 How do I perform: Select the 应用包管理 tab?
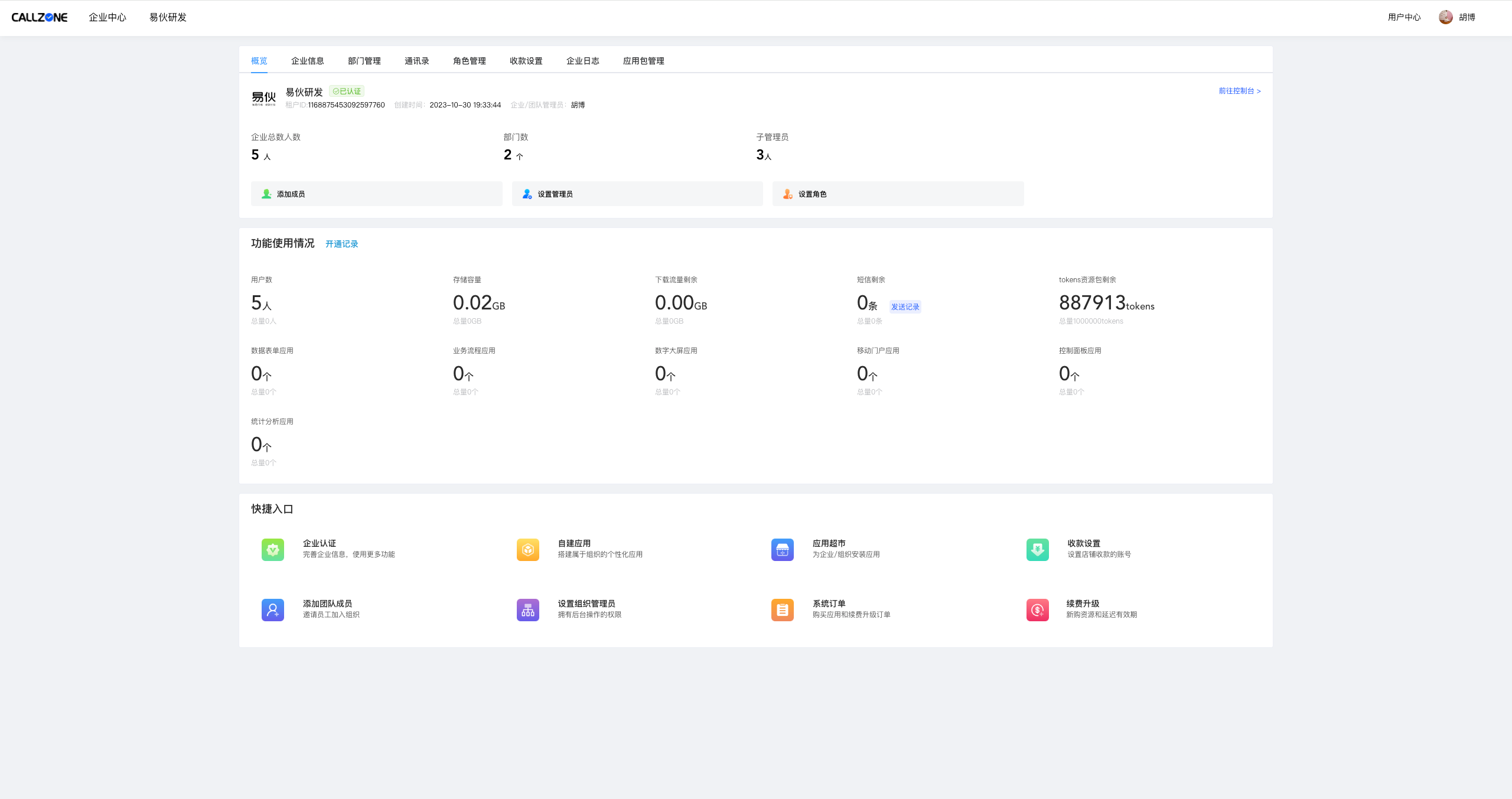643,61
